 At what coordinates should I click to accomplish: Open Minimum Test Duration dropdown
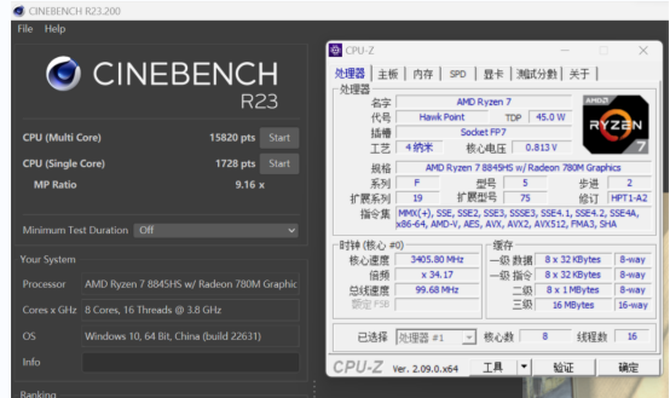pos(216,230)
